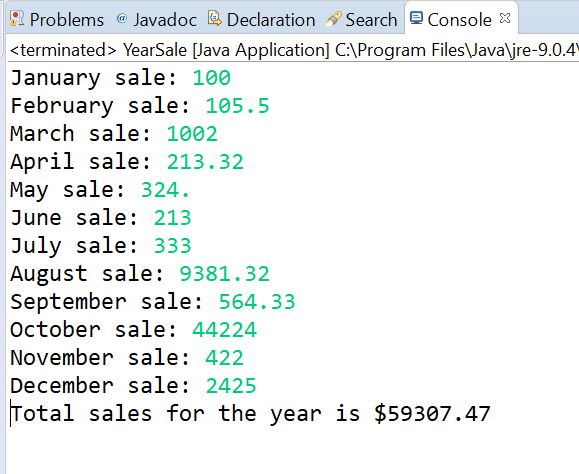Open the Search tab
The width and height of the screenshot is (579, 474).
pos(362,20)
